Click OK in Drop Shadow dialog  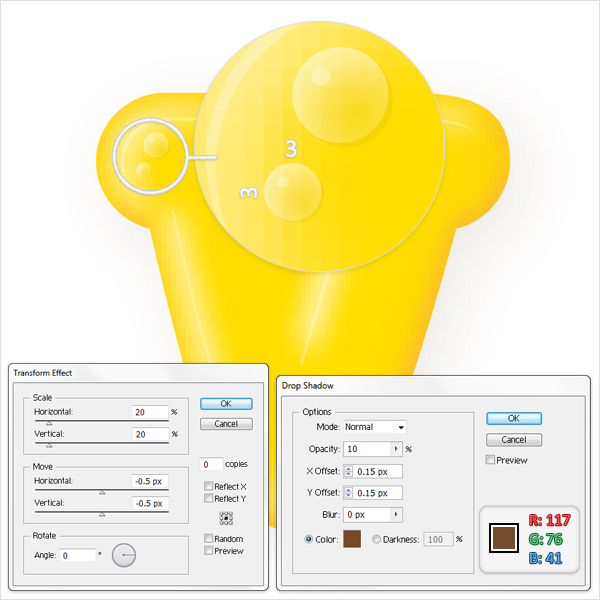[514, 418]
